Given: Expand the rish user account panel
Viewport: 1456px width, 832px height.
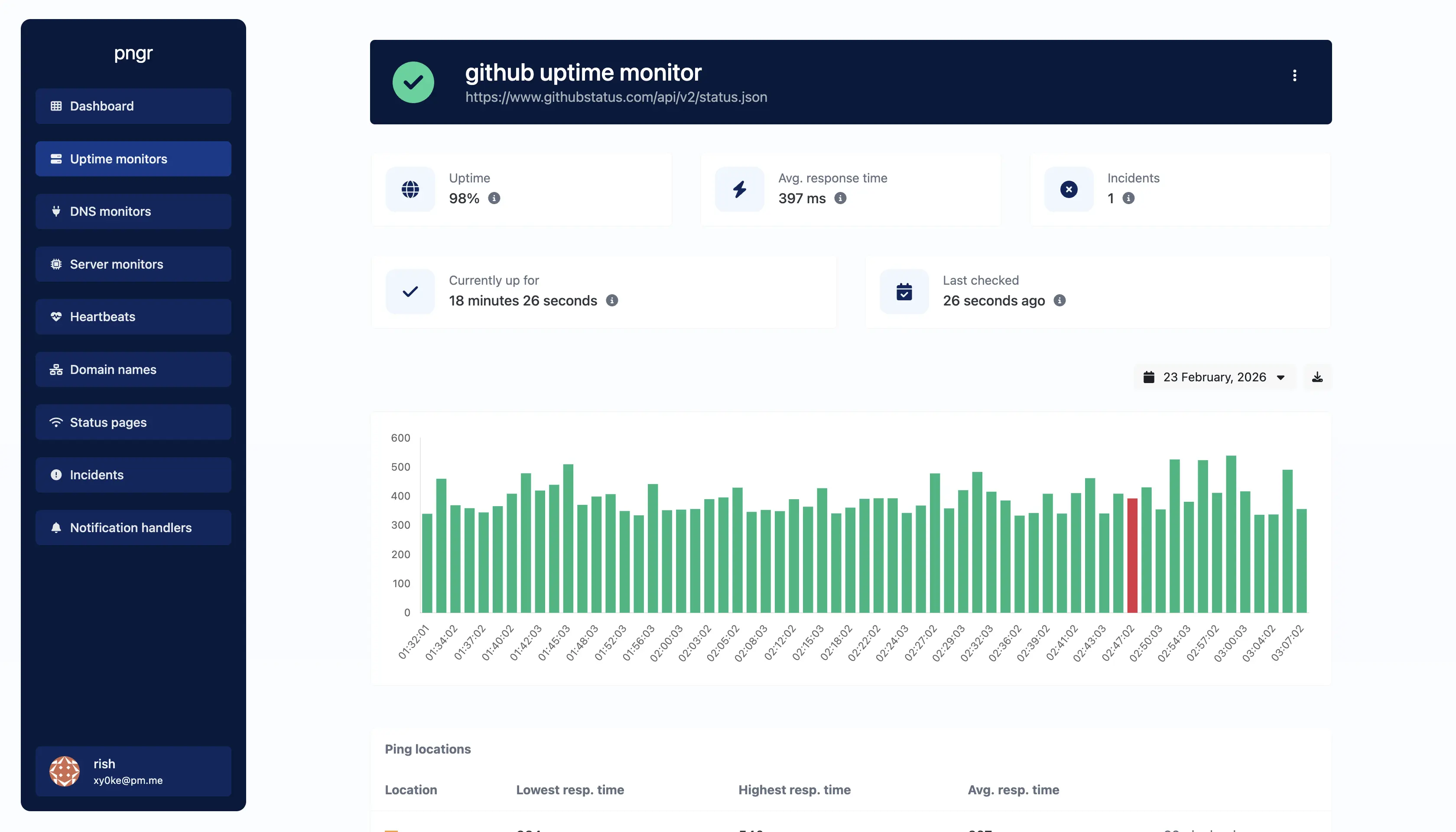Looking at the screenshot, I should pos(133,771).
